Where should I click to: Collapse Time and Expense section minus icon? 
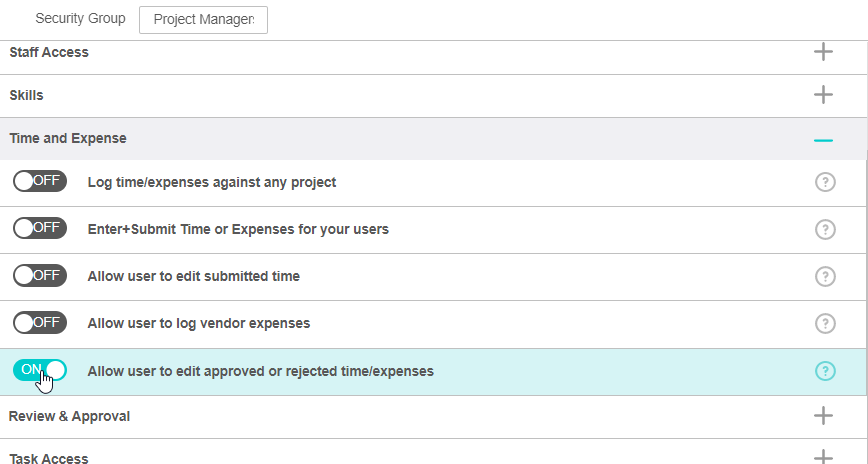[x=823, y=140]
